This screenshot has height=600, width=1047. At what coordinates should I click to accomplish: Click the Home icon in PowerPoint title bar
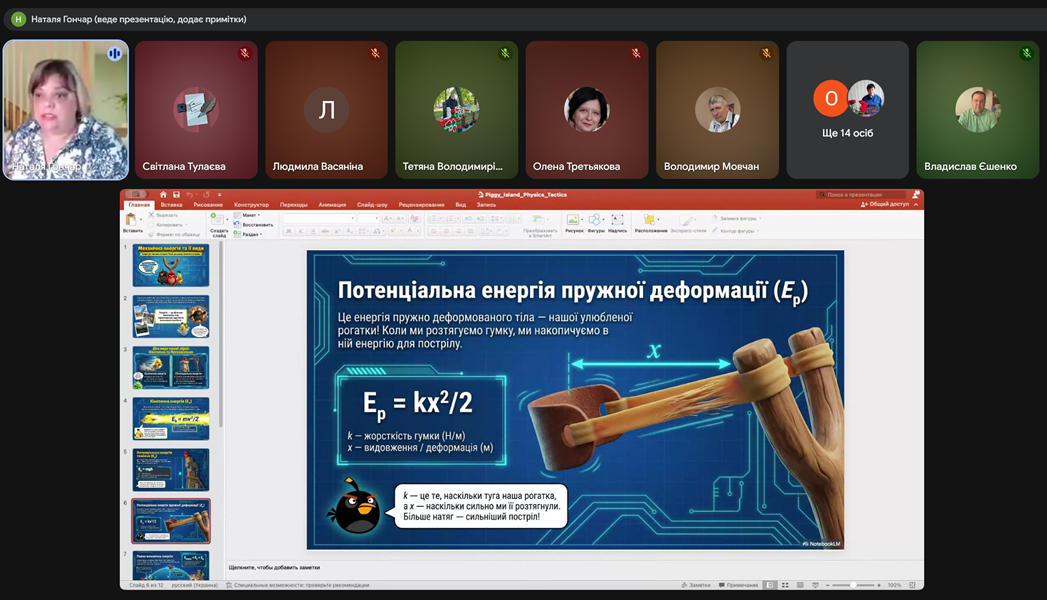click(x=163, y=194)
